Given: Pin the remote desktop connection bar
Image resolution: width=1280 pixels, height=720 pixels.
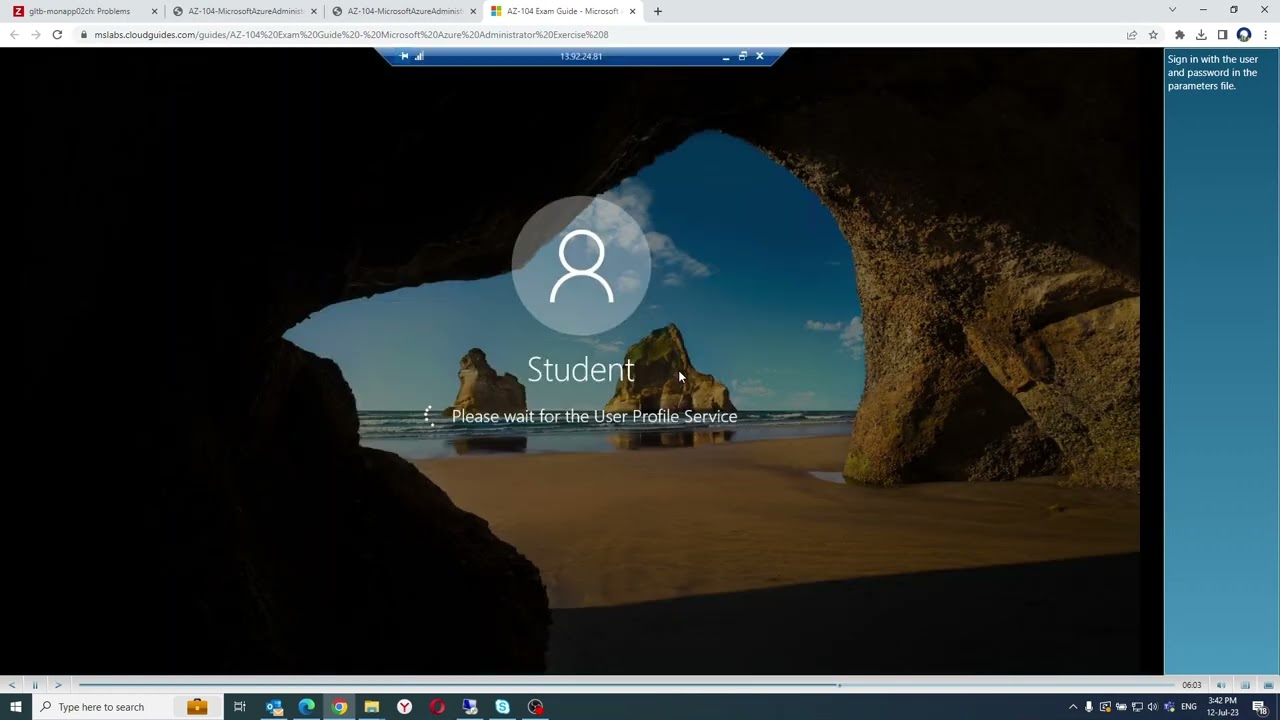Looking at the screenshot, I should (404, 56).
